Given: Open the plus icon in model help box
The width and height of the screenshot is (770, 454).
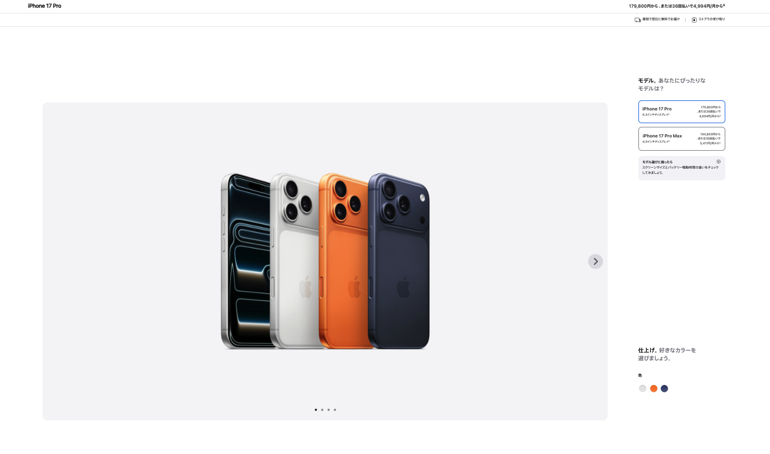Looking at the screenshot, I should 718,161.
